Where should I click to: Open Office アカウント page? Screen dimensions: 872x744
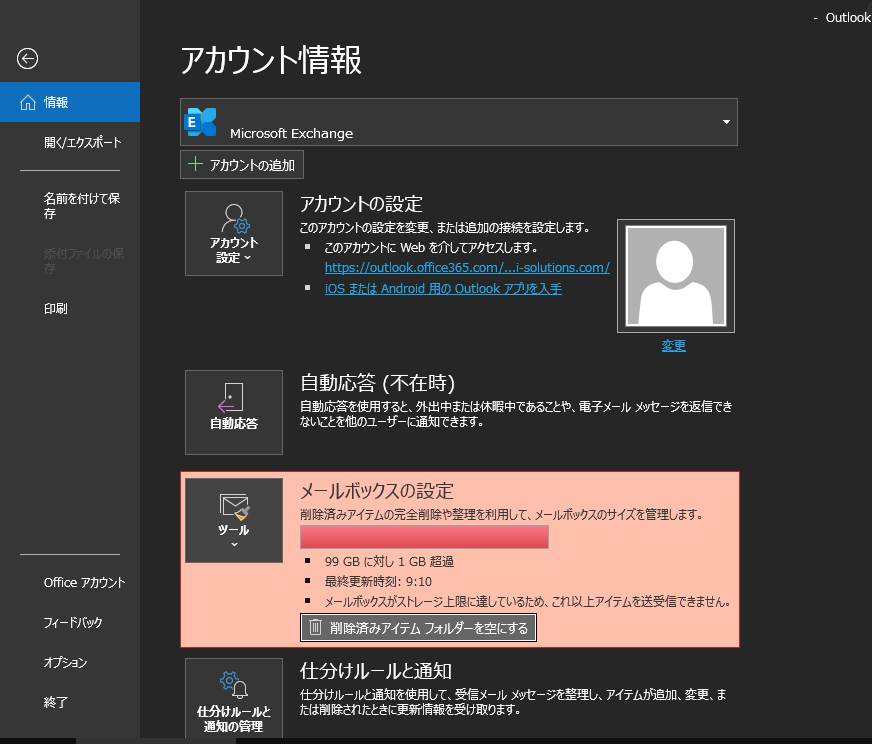(x=84, y=583)
